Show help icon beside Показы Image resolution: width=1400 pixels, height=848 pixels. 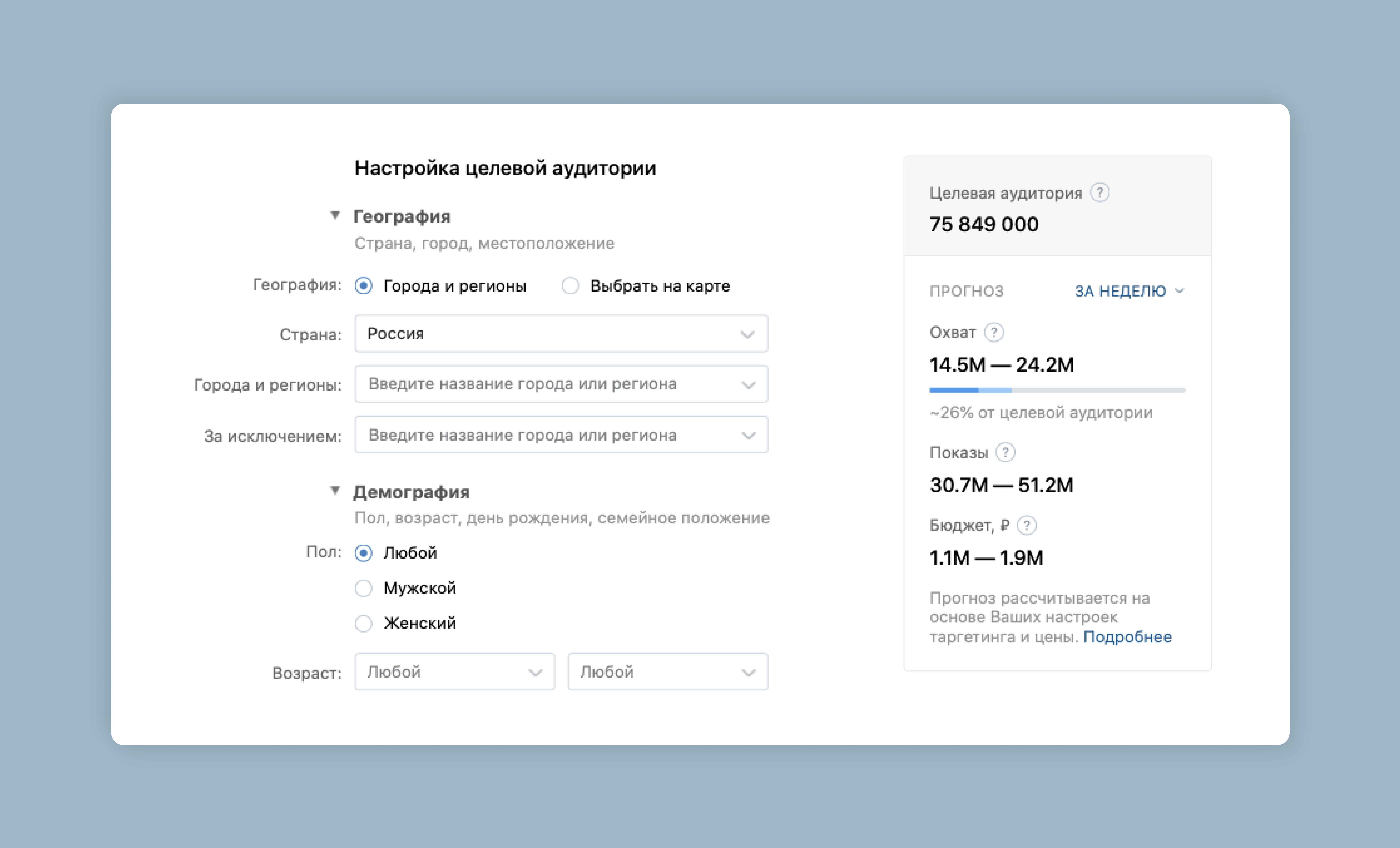tap(1006, 452)
